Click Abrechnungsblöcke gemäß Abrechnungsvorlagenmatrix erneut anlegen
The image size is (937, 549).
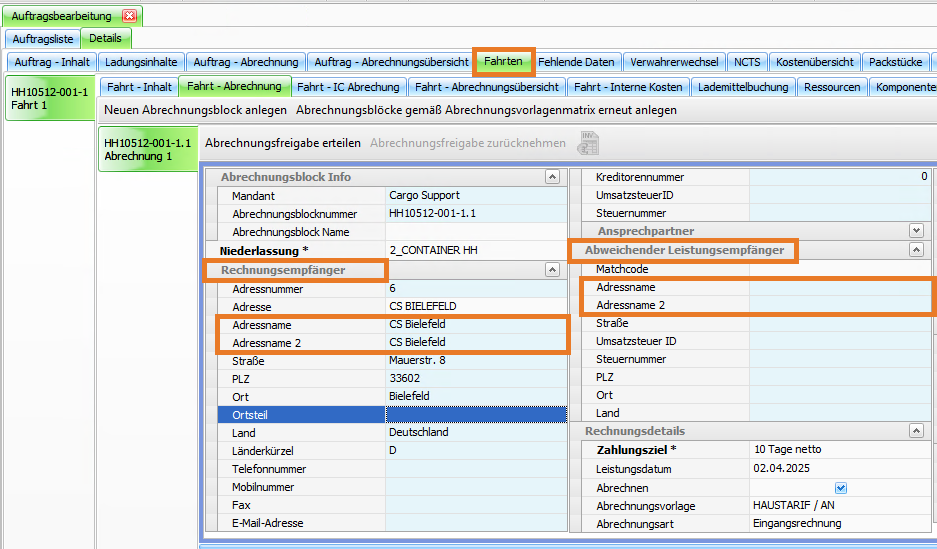[x=486, y=110]
